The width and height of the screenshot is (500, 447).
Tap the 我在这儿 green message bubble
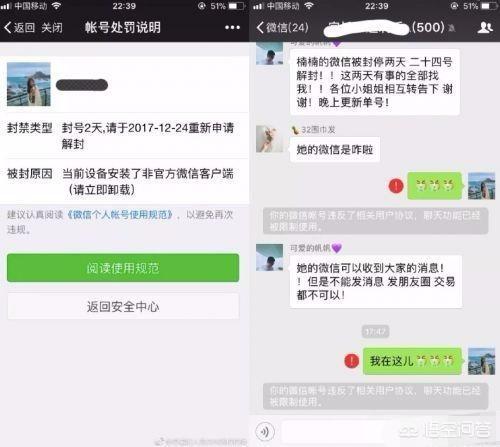412,361
